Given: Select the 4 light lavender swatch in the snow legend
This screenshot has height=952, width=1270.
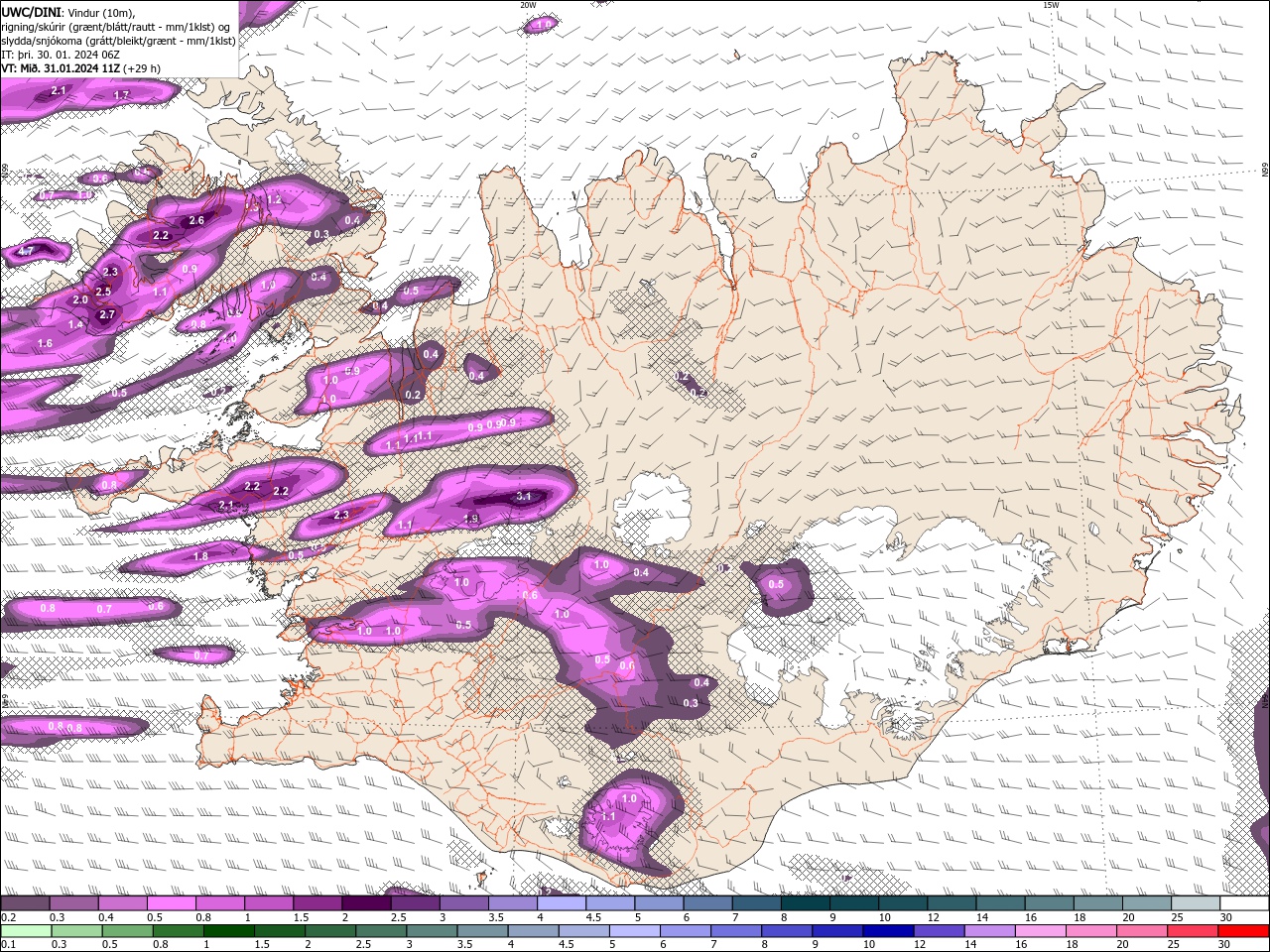Looking at the screenshot, I should pyautogui.click(x=562, y=903).
